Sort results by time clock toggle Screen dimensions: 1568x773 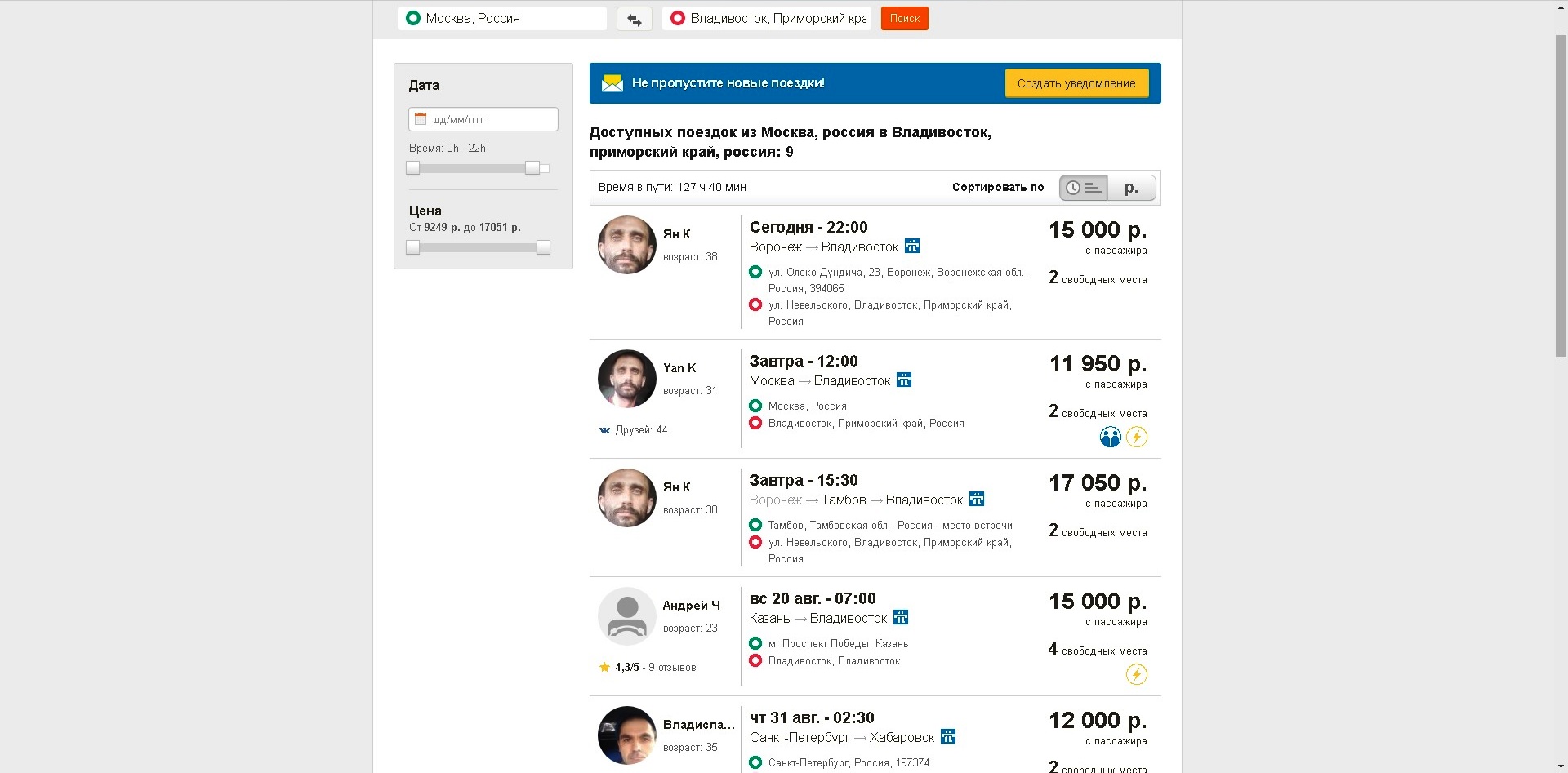(1083, 188)
